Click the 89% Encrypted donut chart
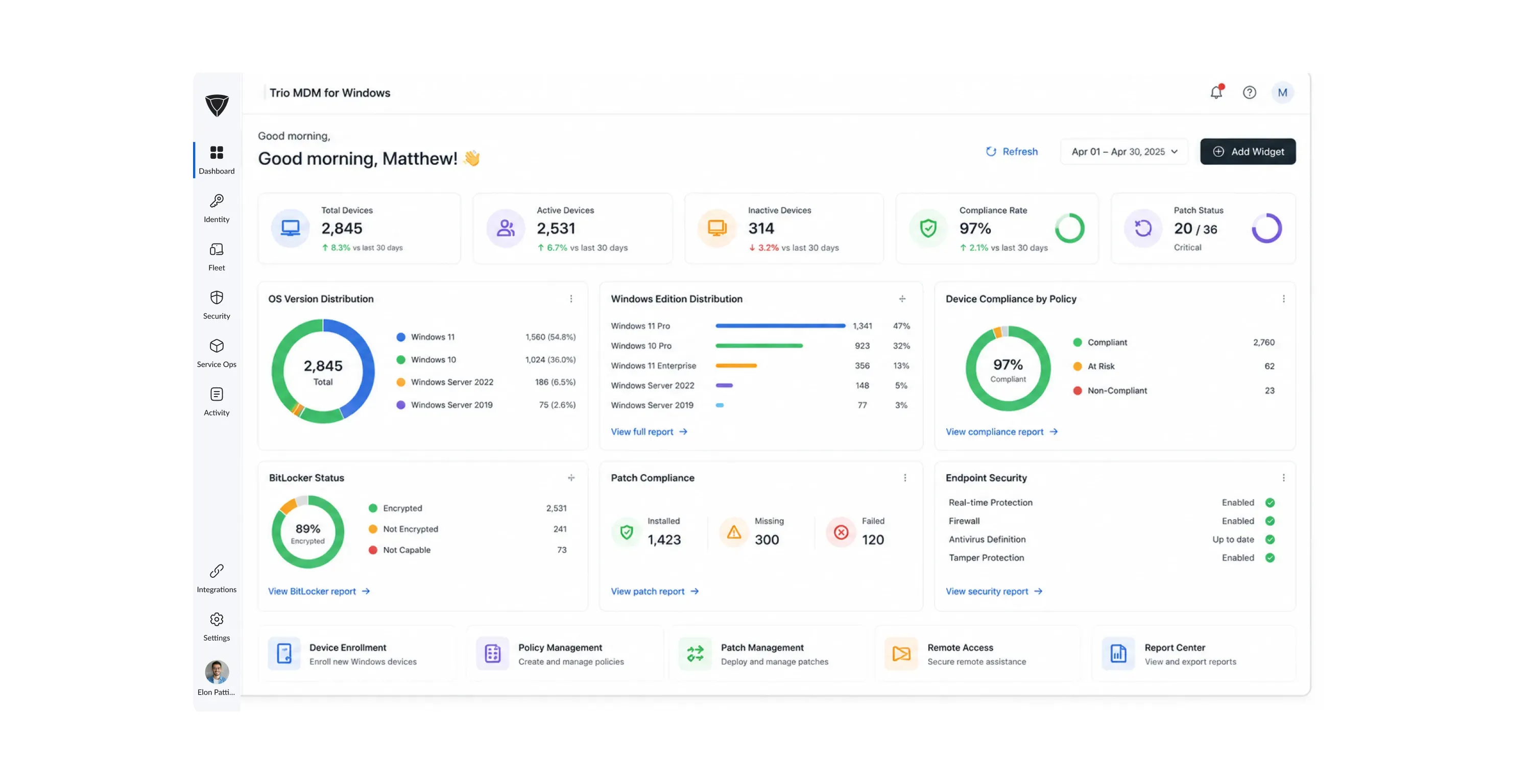 [307, 532]
